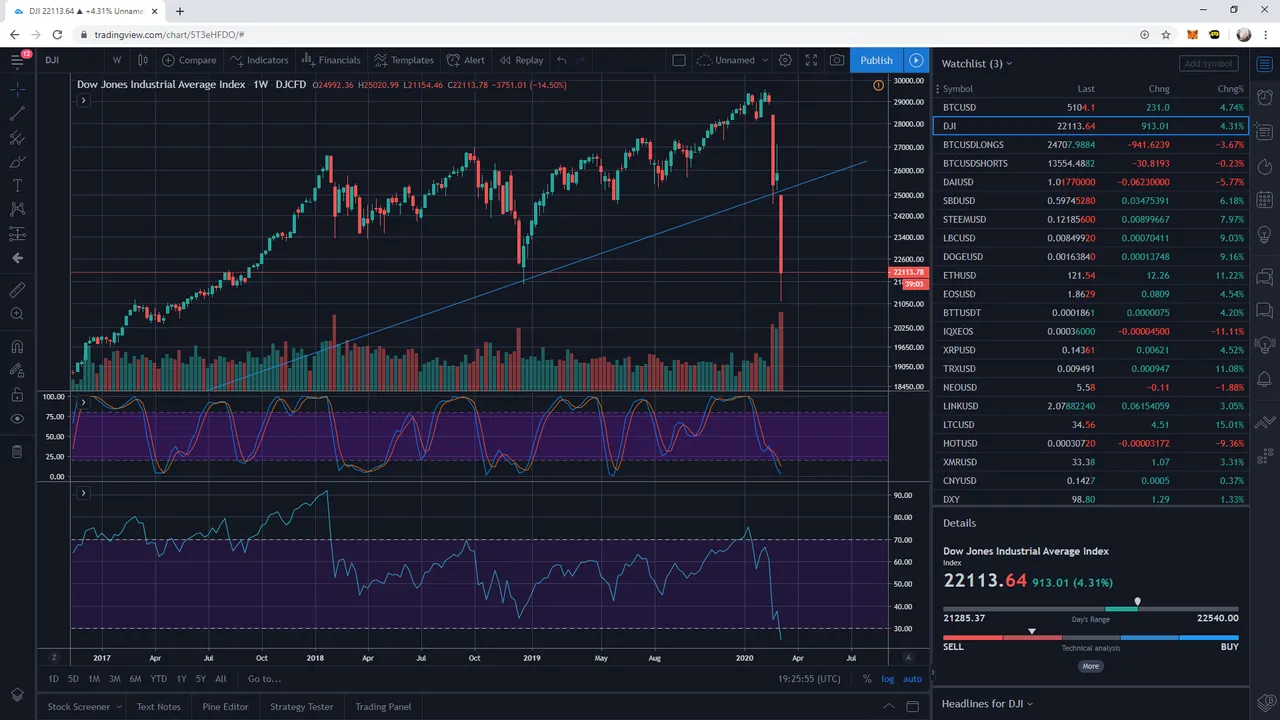
Task: Open the Unnamed chart layout dropdown
Action: click(733, 60)
